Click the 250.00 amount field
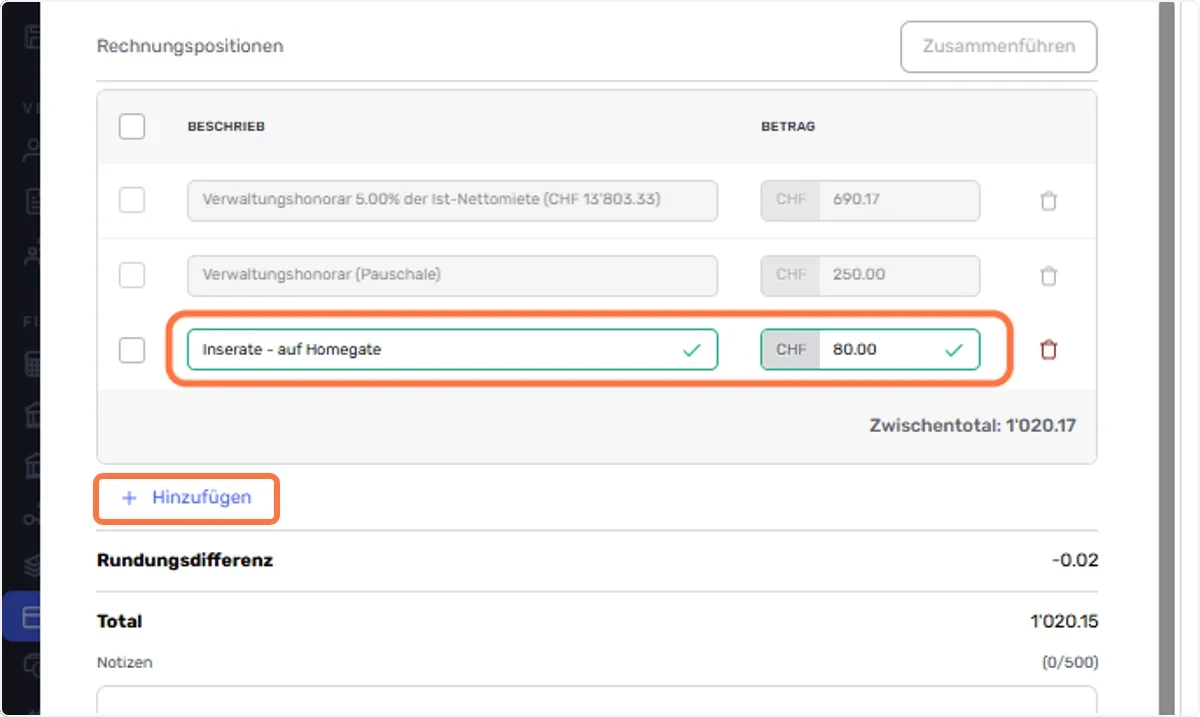 (870, 275)
